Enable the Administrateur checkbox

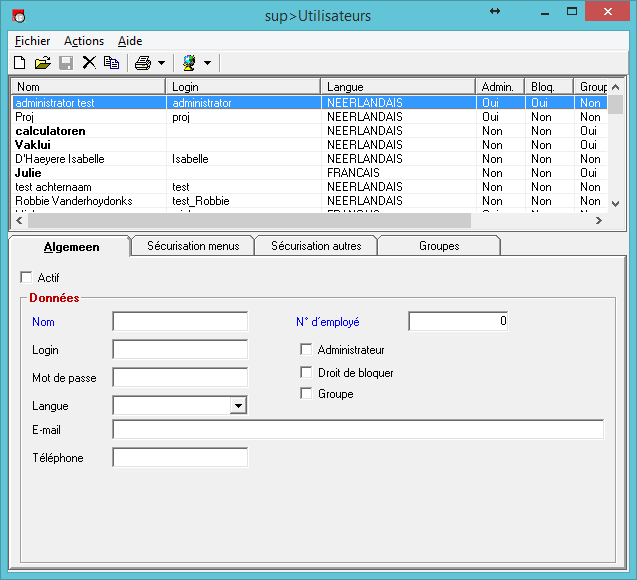point(306,349)
